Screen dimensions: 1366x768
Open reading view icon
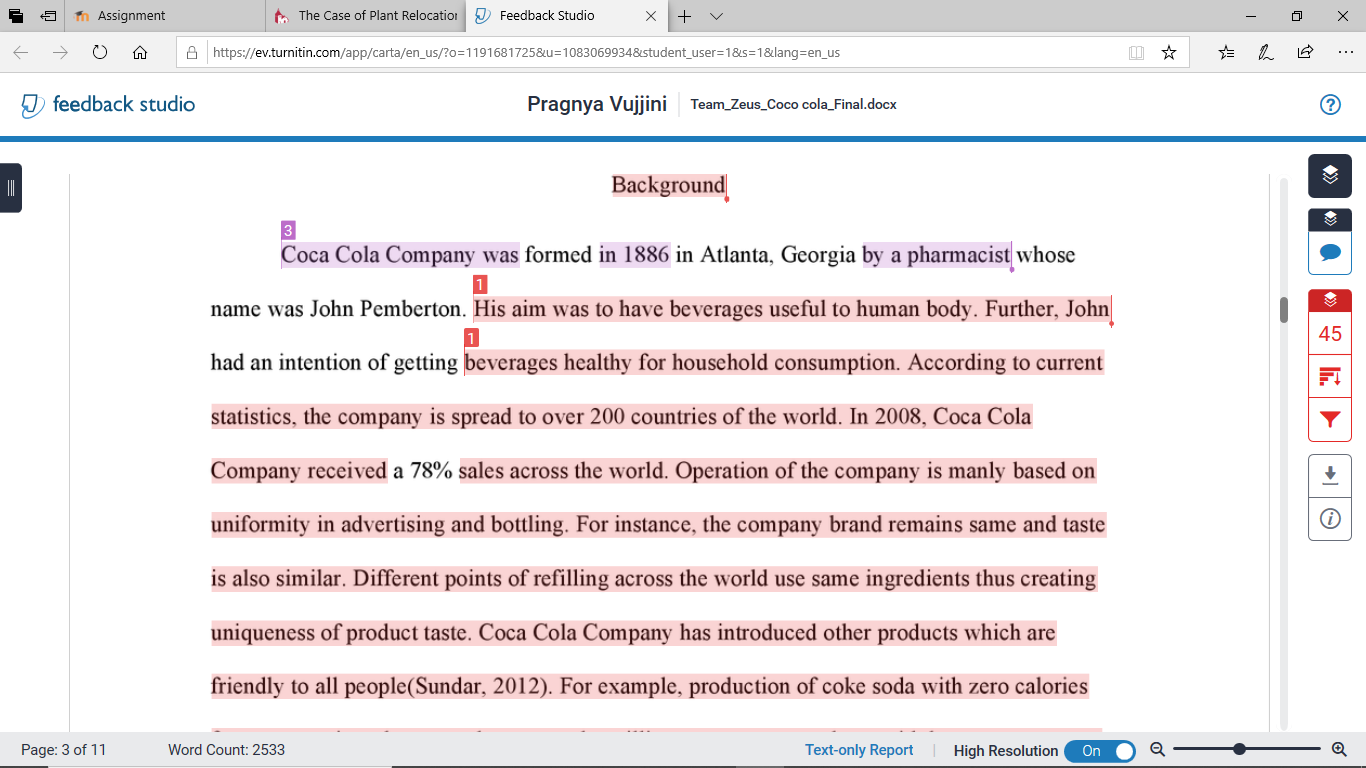coord(1136,53)
